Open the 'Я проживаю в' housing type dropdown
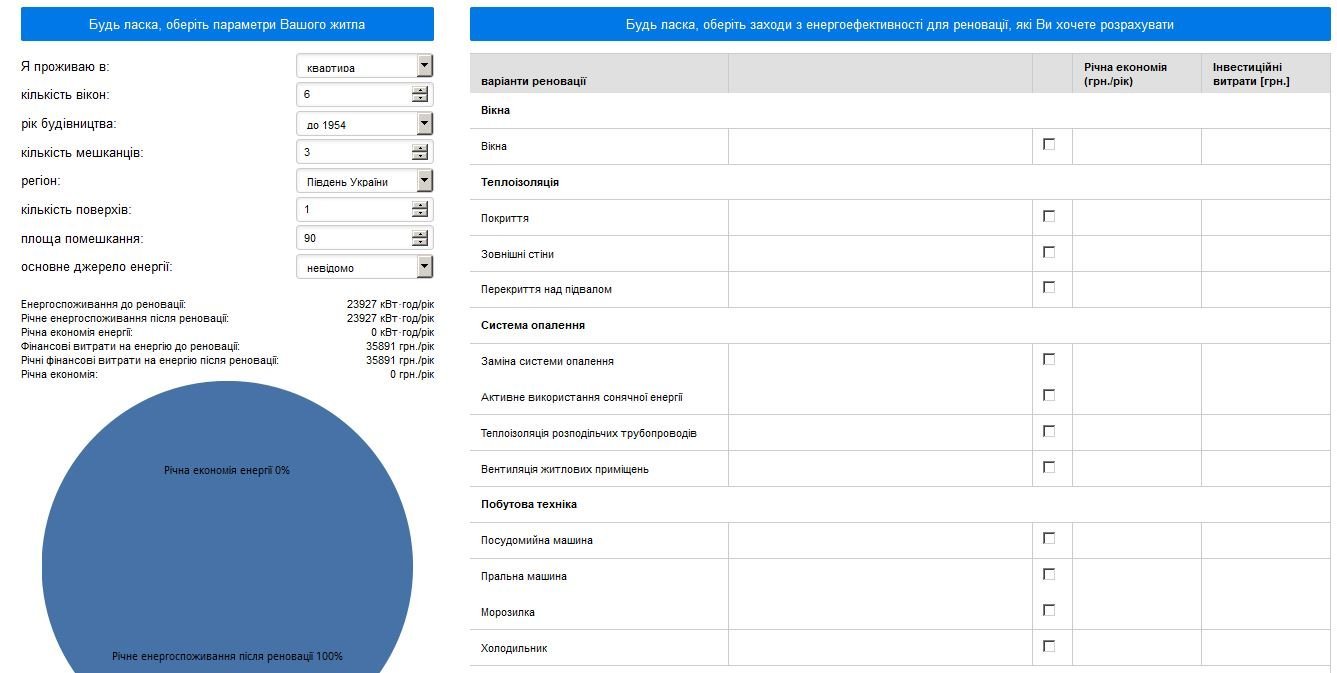Screen dimensions: 1337x673 pos(364,67)
